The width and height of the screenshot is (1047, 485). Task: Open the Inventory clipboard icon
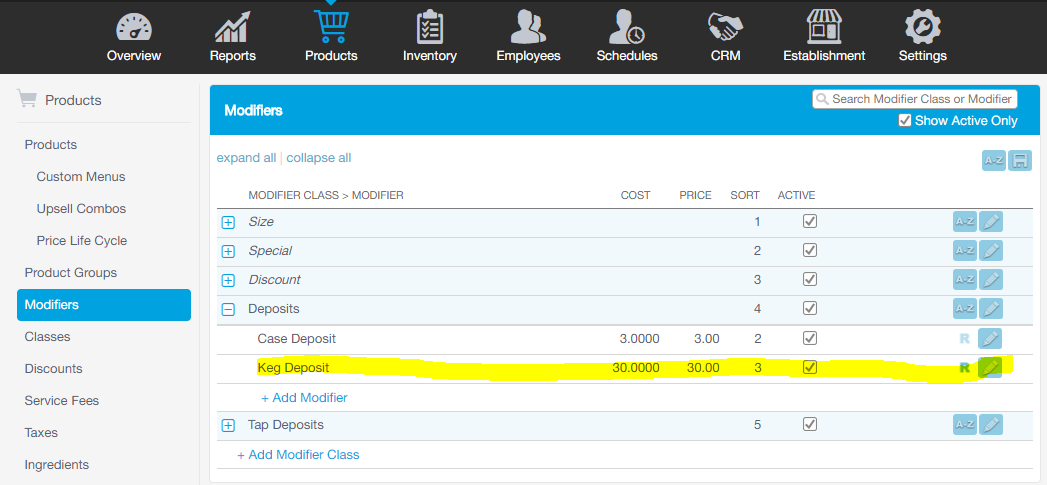(429, 28)
